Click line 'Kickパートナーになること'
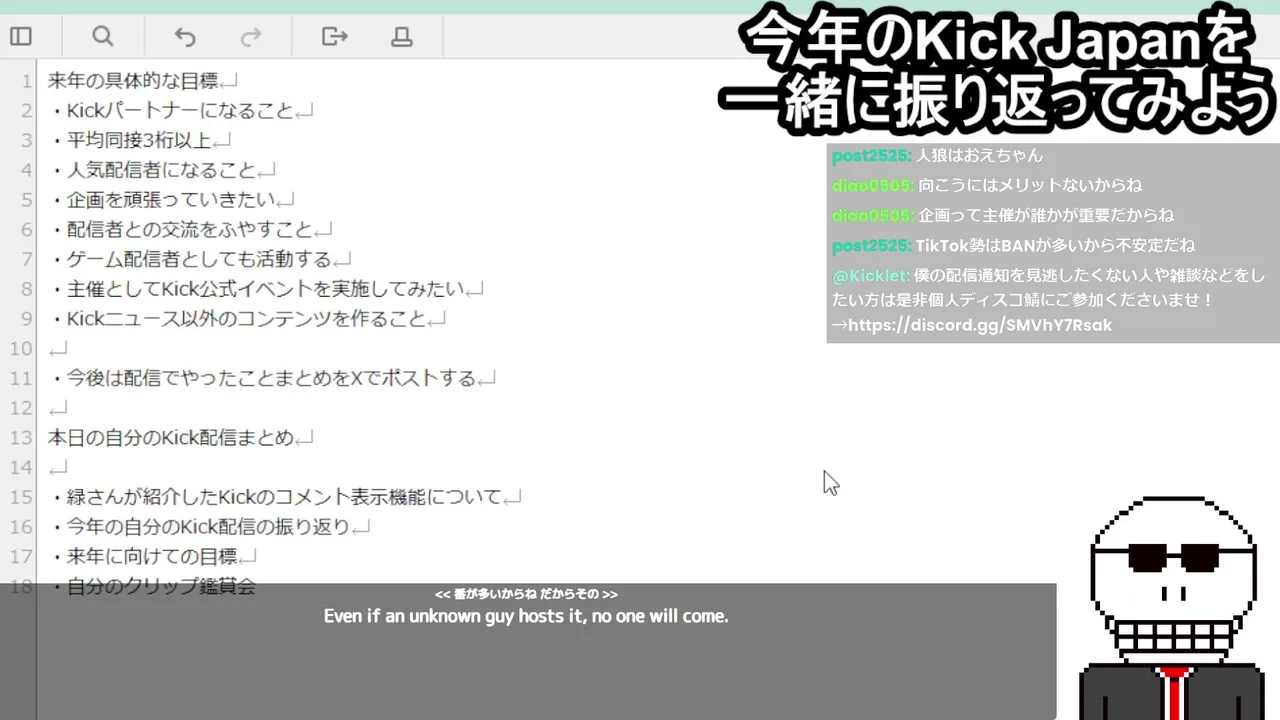Screen dimensions: 1280x720 [x=171, y=111]
